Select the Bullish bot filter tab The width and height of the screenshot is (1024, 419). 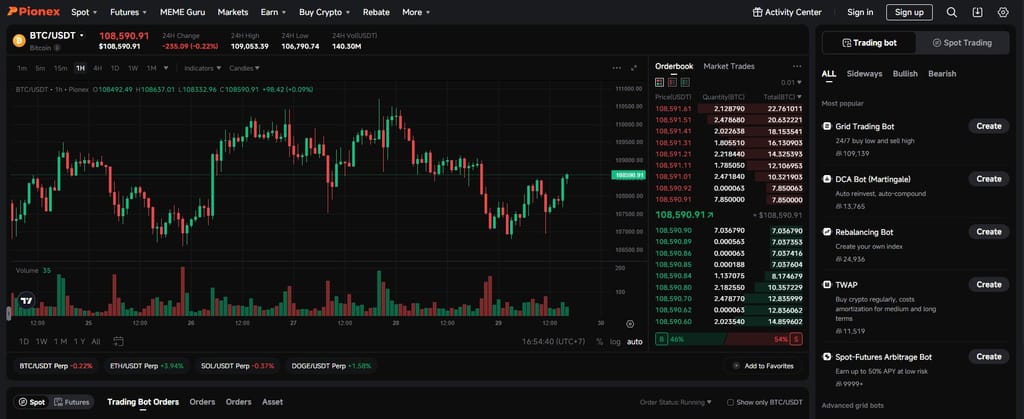coord(905,74)
